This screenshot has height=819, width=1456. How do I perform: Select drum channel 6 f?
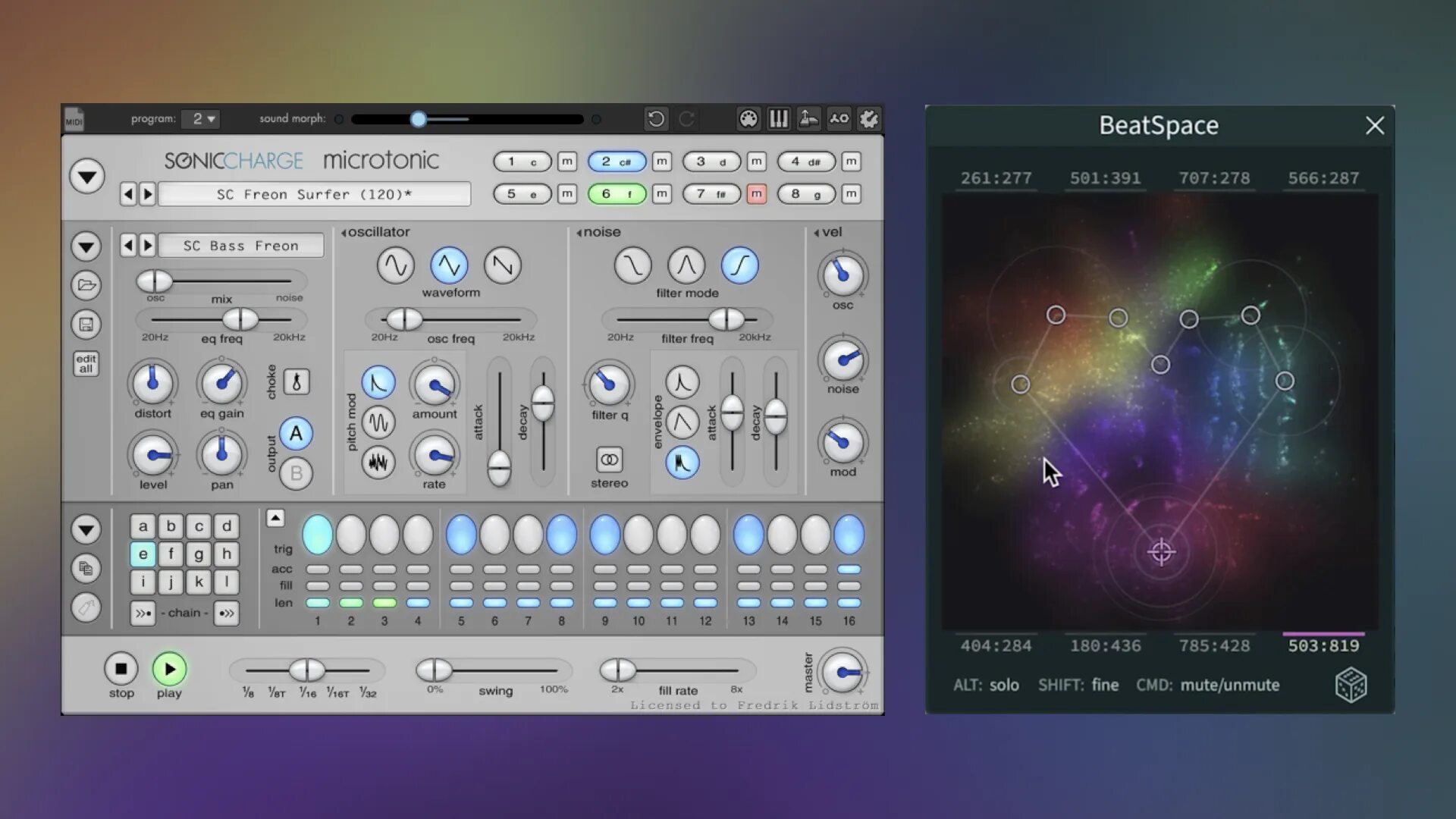point(616,194)
